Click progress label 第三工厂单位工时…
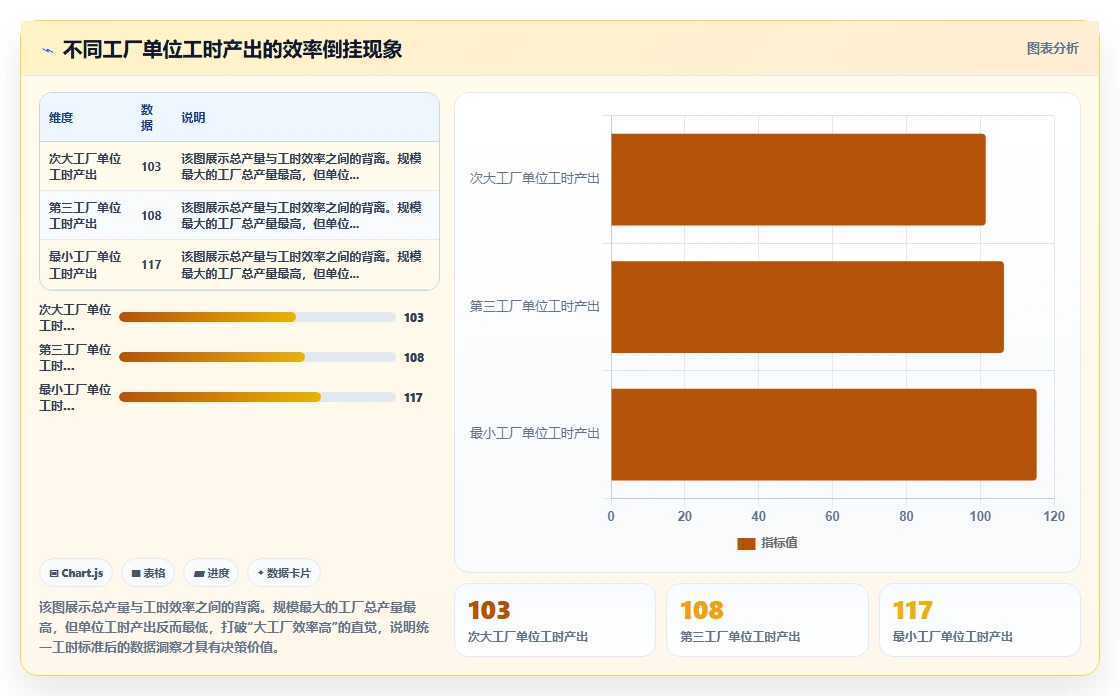The width and height of the screenshot is (1120, 696). tap(75, 357)
